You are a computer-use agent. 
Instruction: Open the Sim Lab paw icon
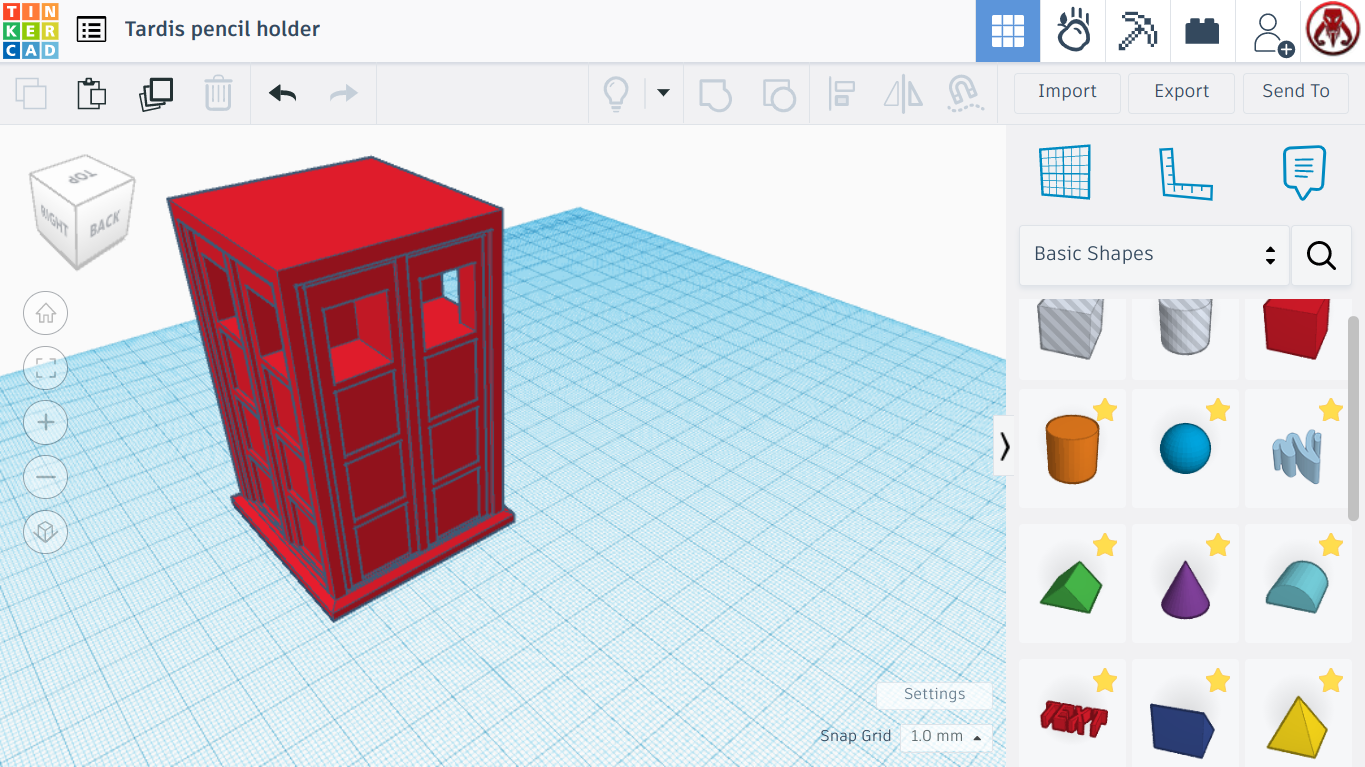(1073, 31)
